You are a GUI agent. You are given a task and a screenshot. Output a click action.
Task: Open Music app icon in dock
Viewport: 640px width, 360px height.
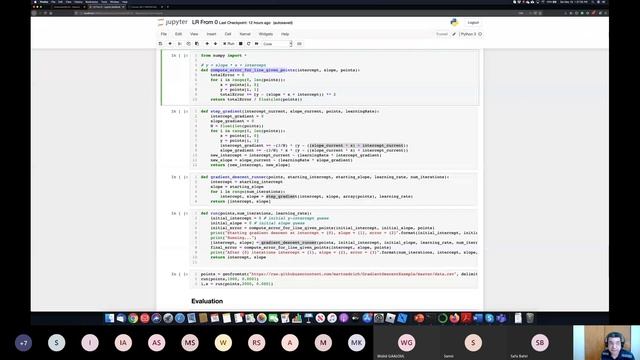pos(332,318)
